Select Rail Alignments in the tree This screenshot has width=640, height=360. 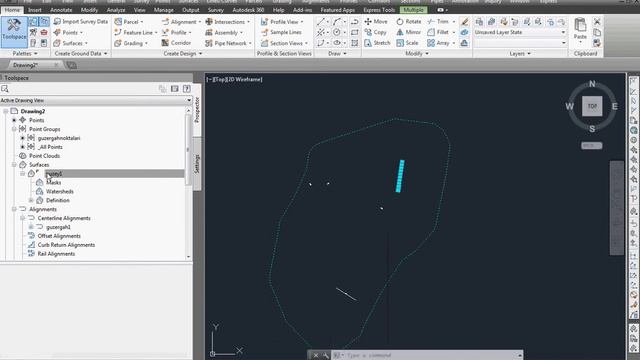click(x=56, y=254)
